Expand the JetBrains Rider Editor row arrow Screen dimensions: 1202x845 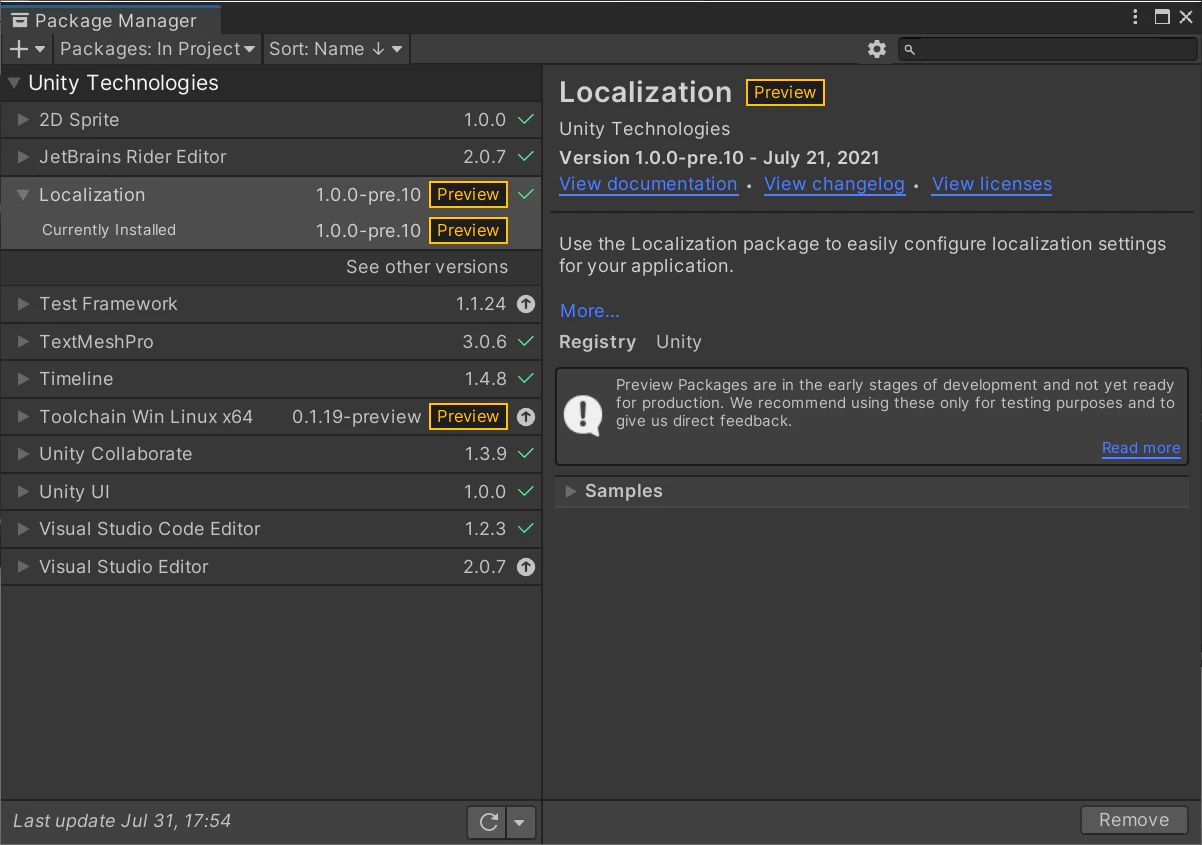(x=24, y=157)
